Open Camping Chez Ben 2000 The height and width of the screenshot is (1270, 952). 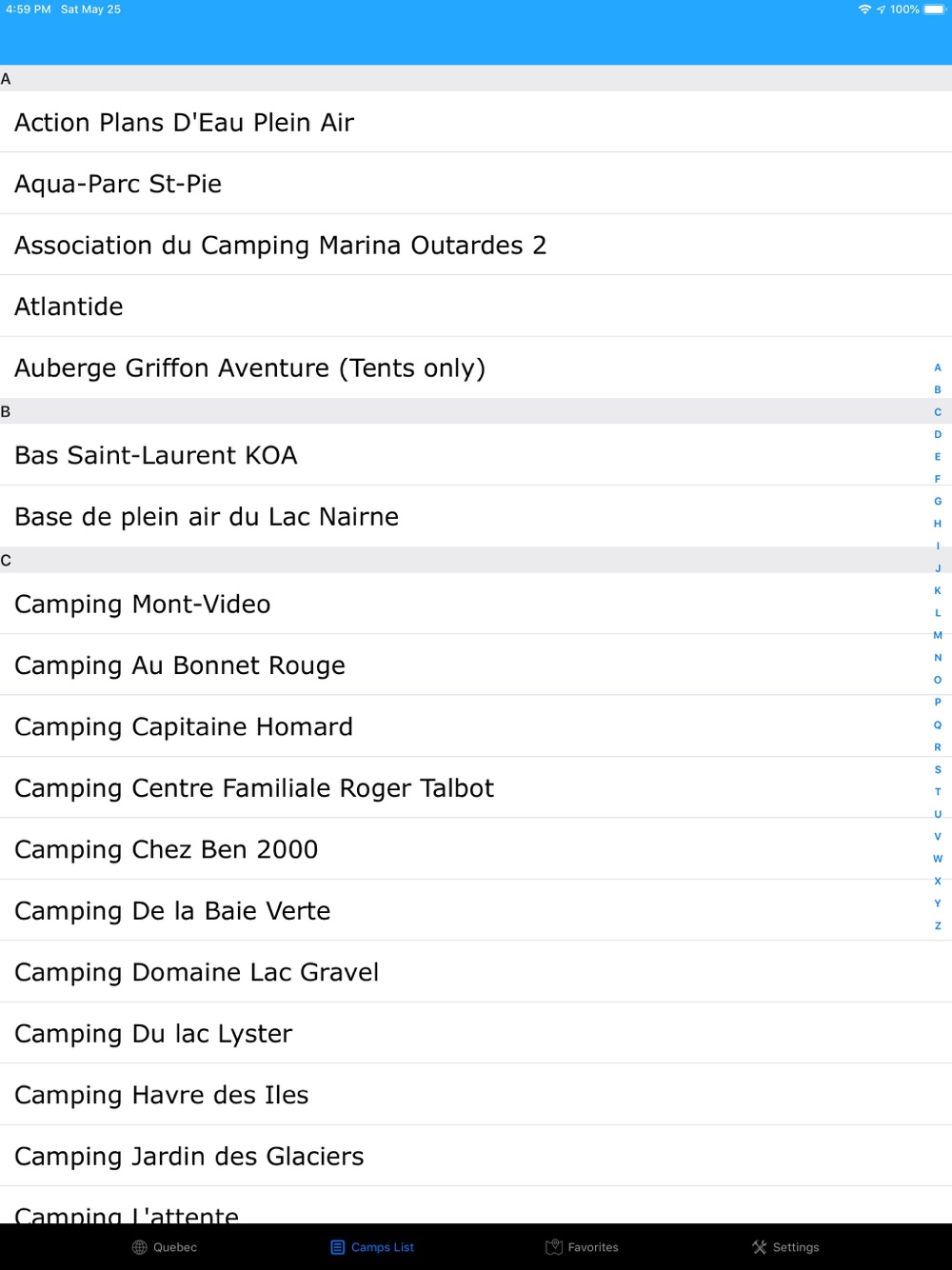point(167,850)
